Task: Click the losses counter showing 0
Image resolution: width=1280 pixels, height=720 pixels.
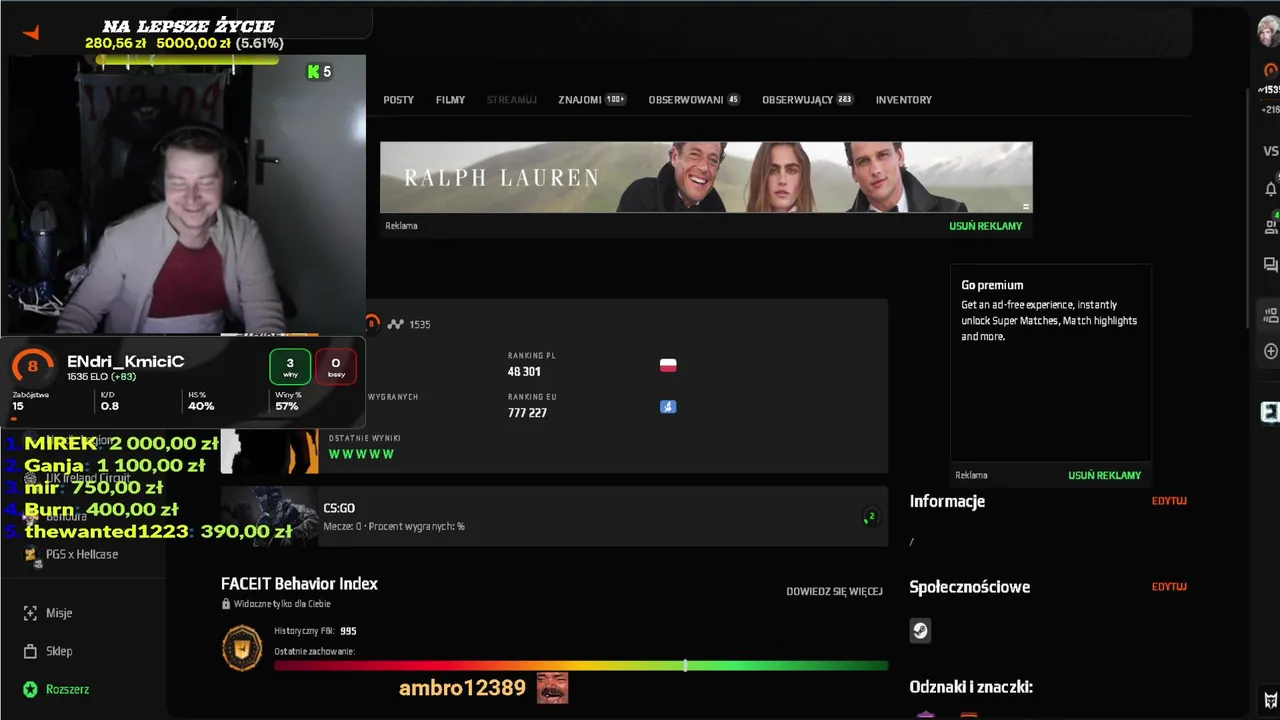Action: (x=336, y=367)
